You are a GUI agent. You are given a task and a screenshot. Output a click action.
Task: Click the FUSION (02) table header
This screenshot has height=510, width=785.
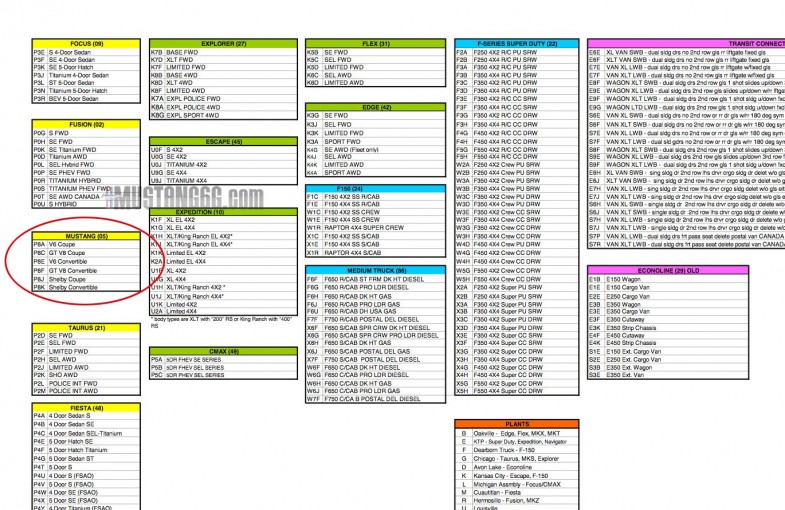[86, 124]
